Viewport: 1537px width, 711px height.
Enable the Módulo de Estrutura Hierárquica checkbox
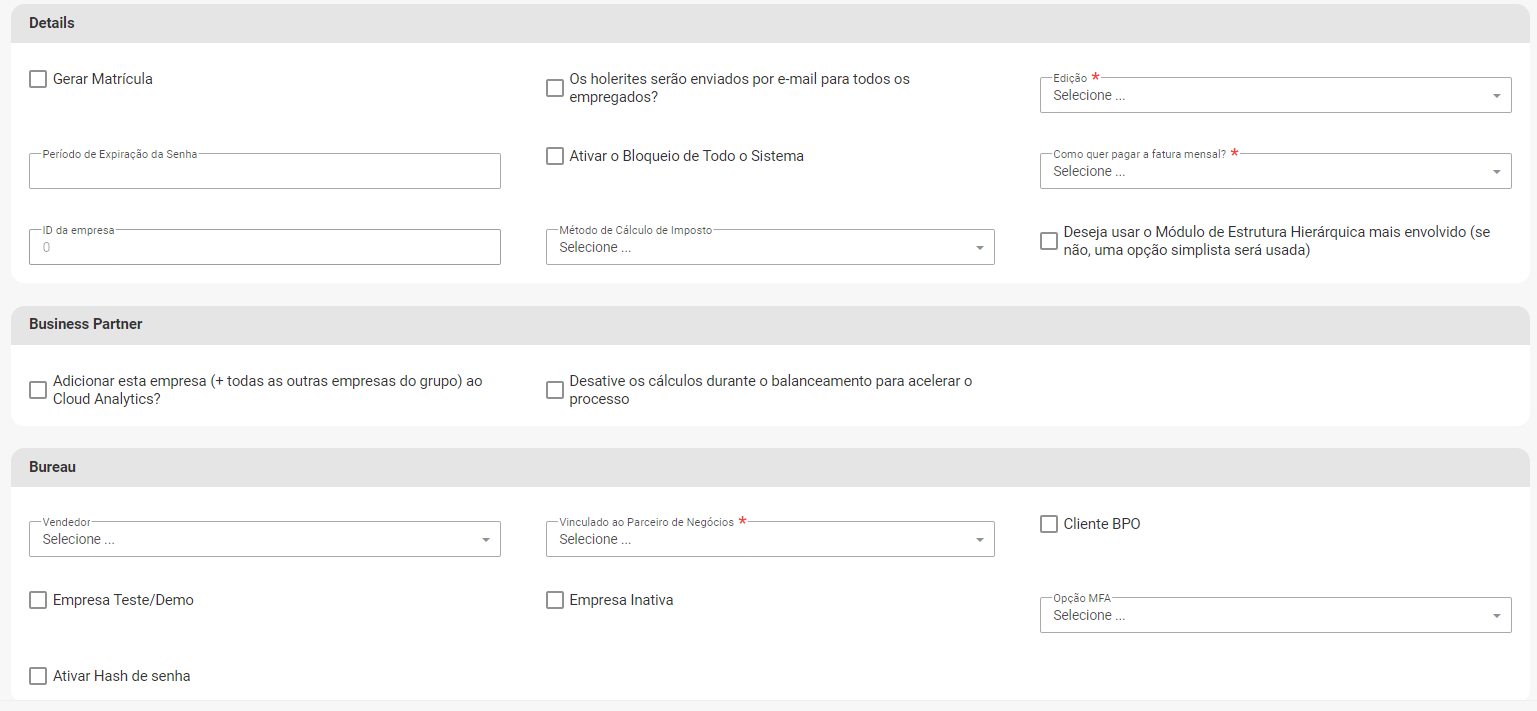coord(1049,241)
